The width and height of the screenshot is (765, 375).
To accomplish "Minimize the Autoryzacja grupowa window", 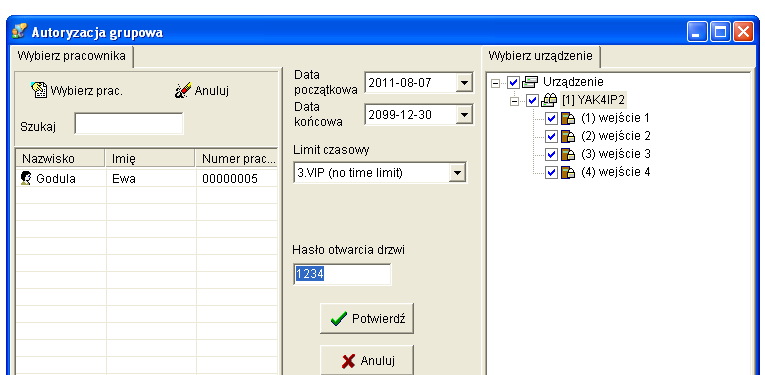I will click(697, 32).
